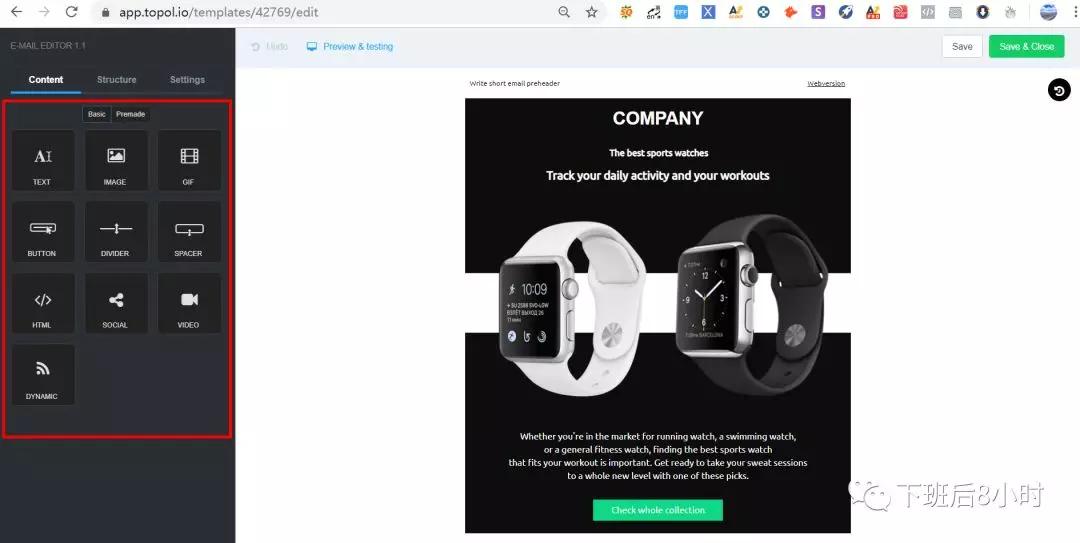Pick the BUTTON content block
1080x543 pixels.
click(43, 232)
